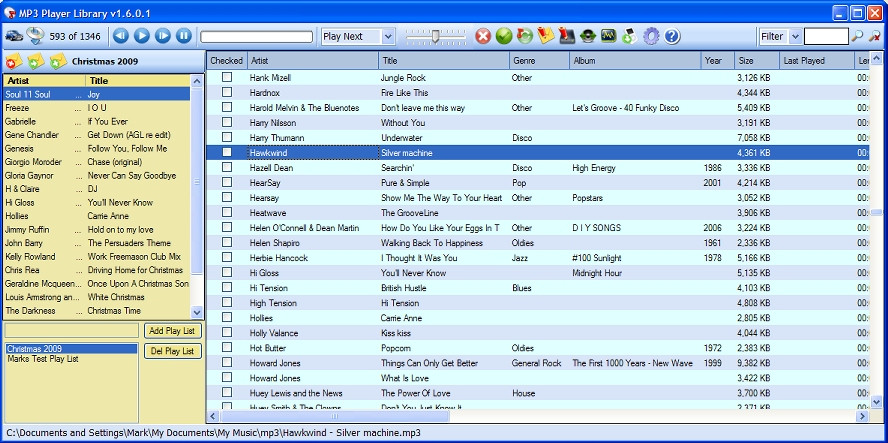Sort library by Artist column header
The height and width of the screenshot is (443, 888).
(313, 61)
